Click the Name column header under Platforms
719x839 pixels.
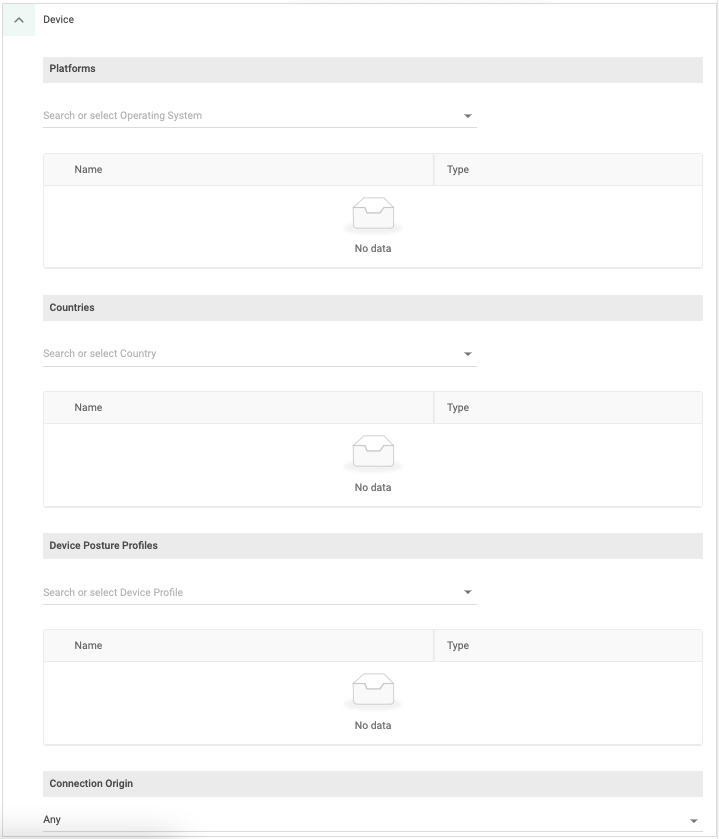coord(88,169)
